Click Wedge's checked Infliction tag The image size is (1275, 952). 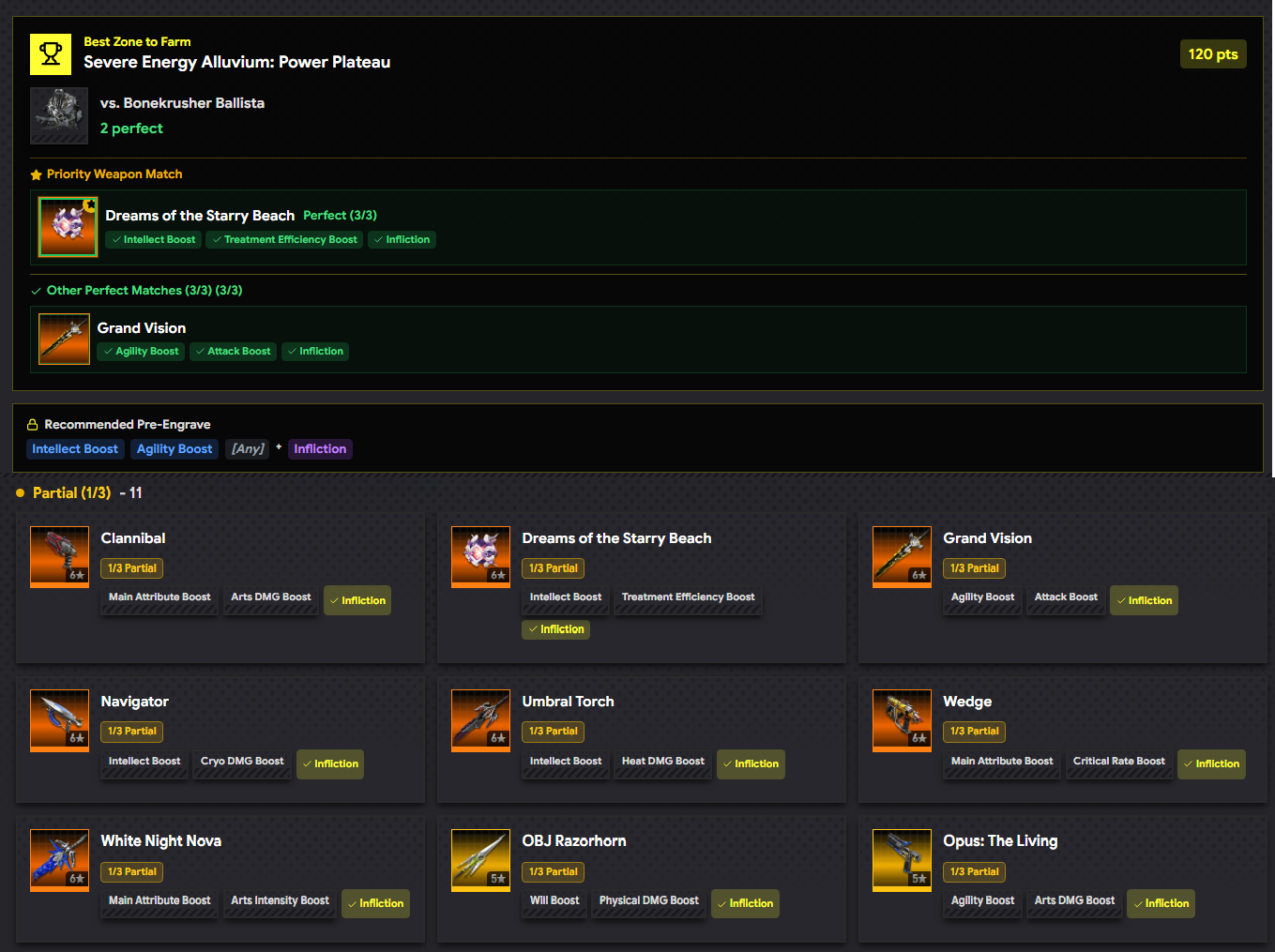(x=1211, y=764)
